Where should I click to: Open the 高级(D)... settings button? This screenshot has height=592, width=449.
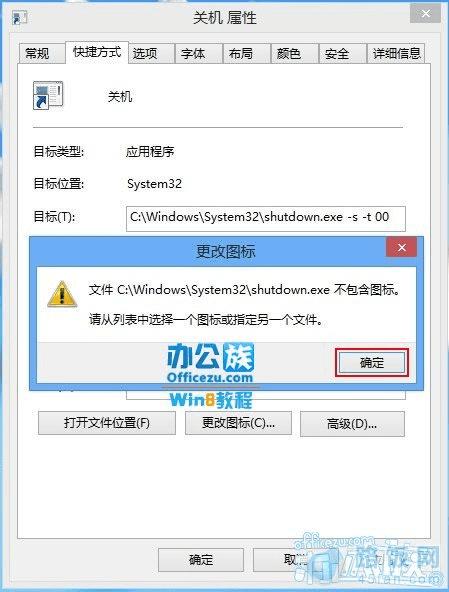click(x=352, y=424)
